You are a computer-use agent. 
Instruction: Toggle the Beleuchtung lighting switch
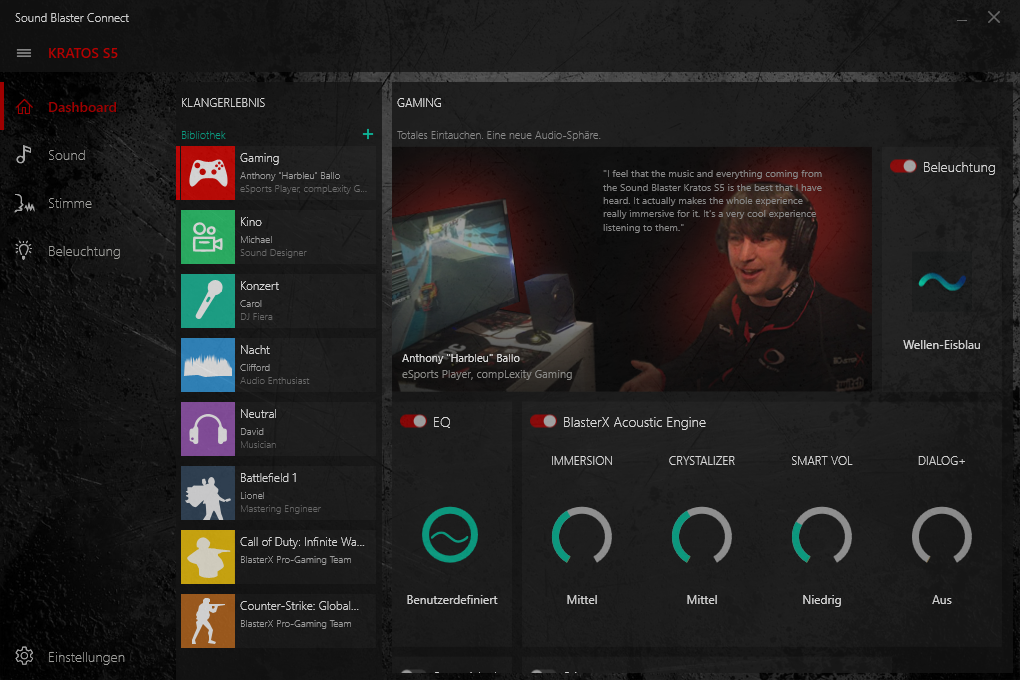pyautogui.click(x=903, y=167)
